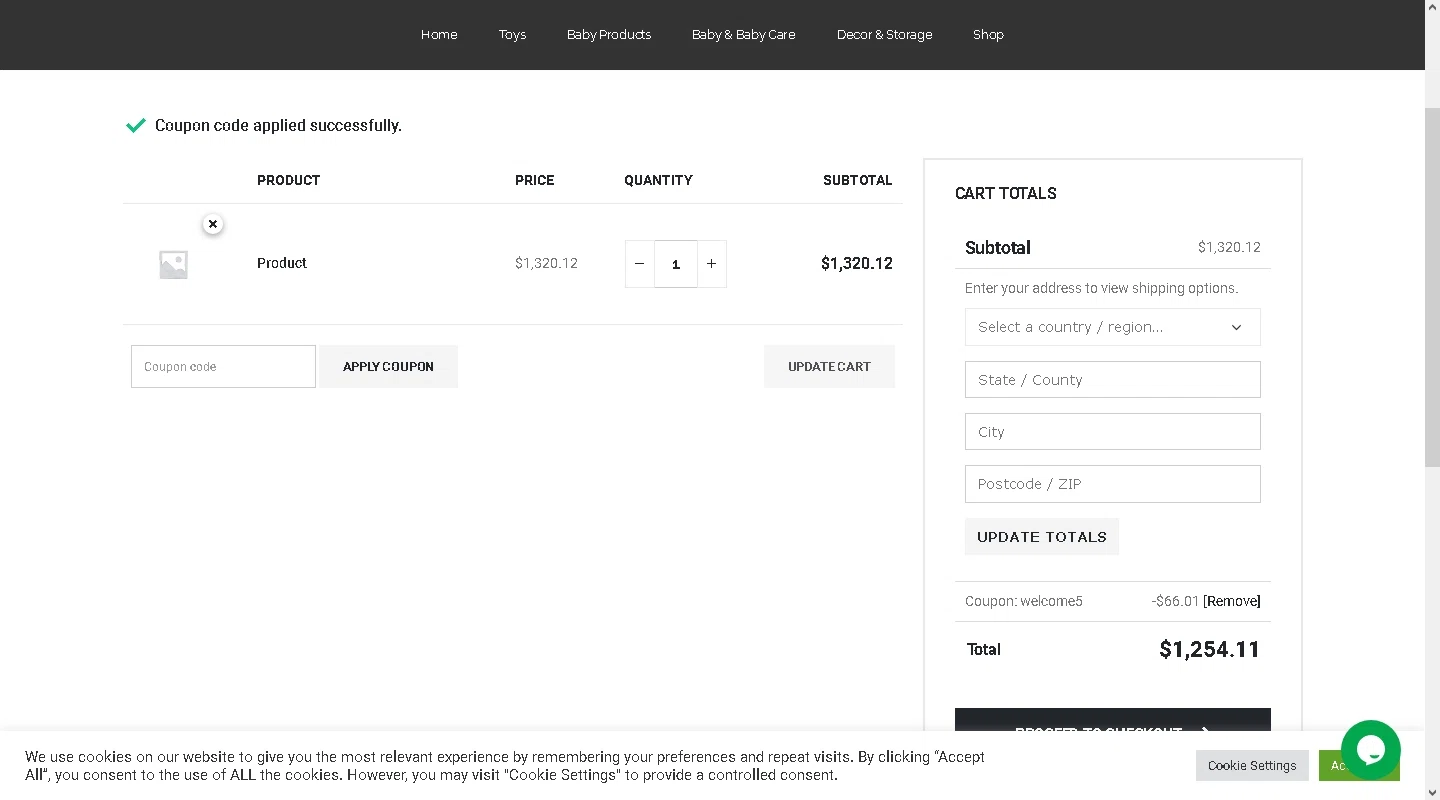
Task: Click the Update Cart button
Action: pyautogui.click(x=829, y=366)
